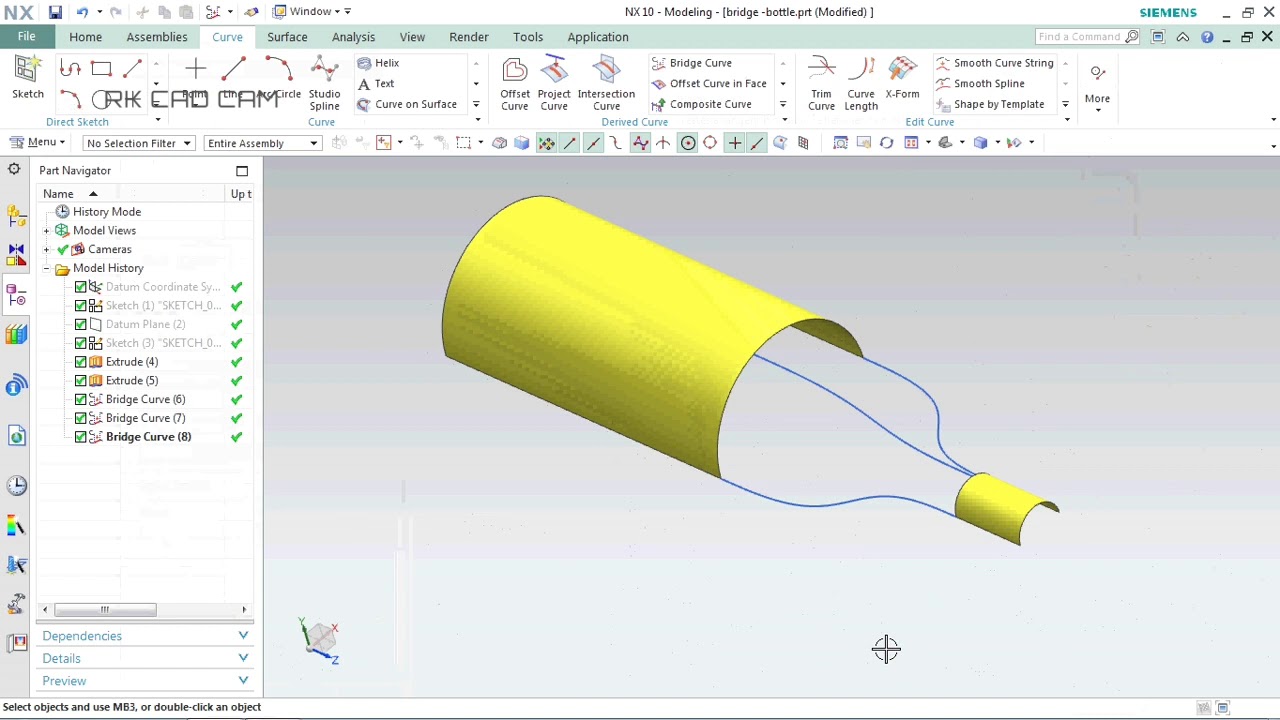This screenshot has width=1280, height=720.
Task: Maximize the Part Navigator panel
Action: [x=242, y=171]
